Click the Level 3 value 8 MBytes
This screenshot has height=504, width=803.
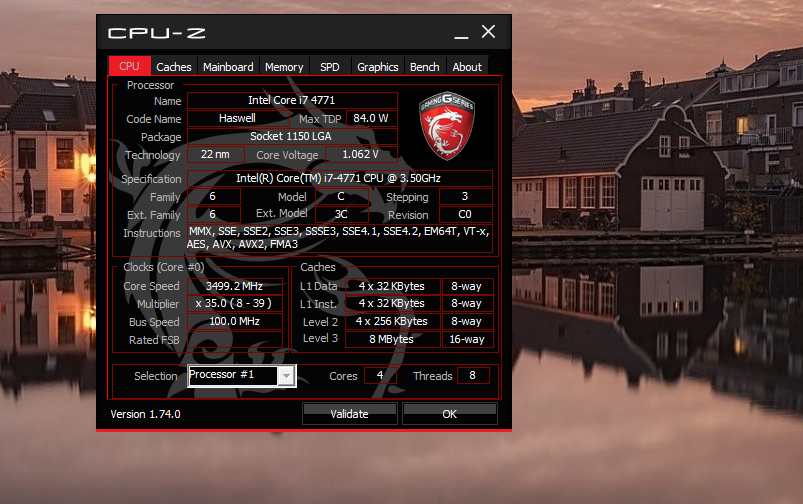click(x=392, y=339)
